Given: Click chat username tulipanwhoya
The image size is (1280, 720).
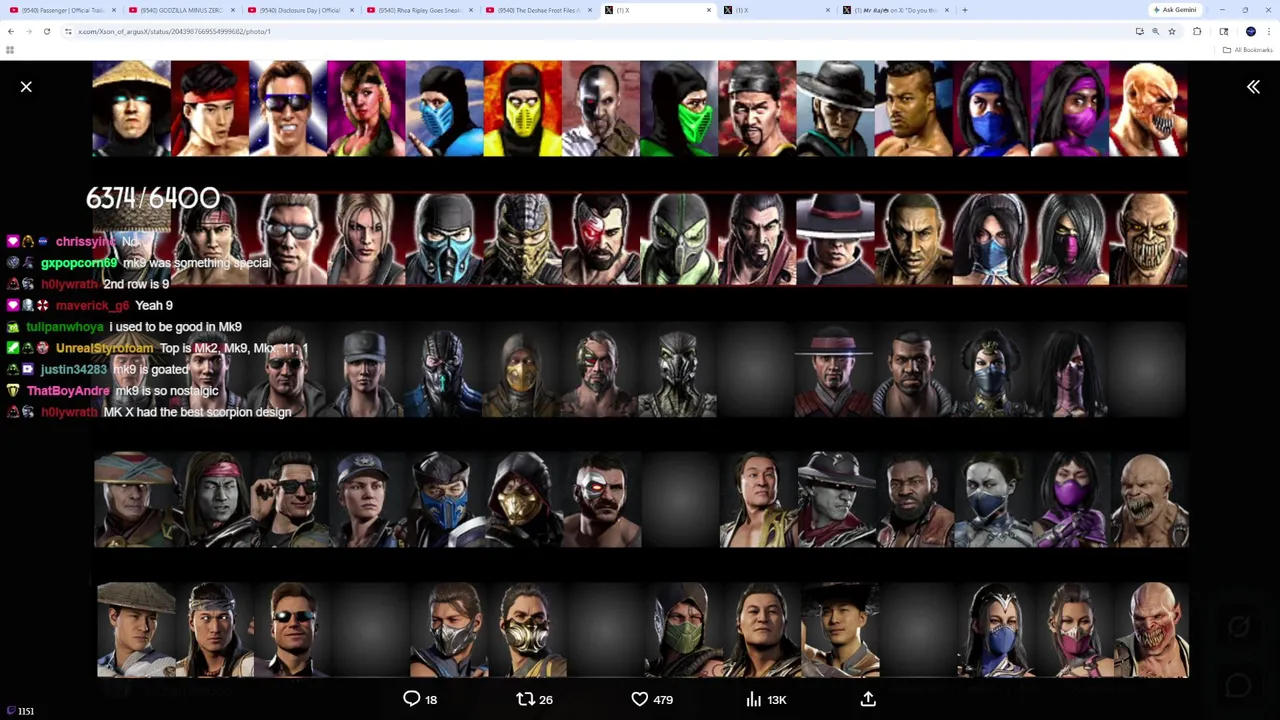Looking at the screenshot, I should 65,326.
